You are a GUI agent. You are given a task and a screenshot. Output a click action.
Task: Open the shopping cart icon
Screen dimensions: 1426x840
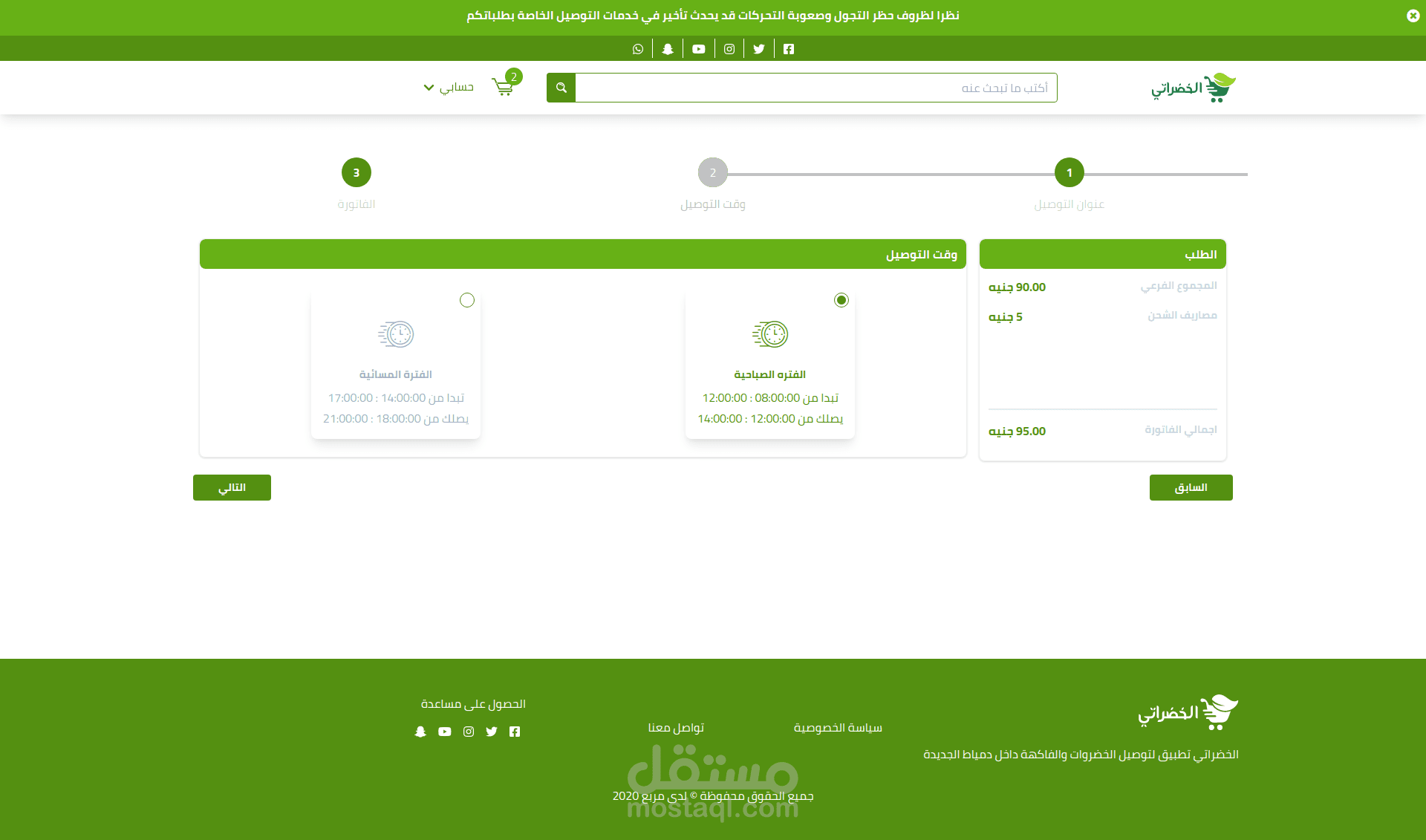504,88
